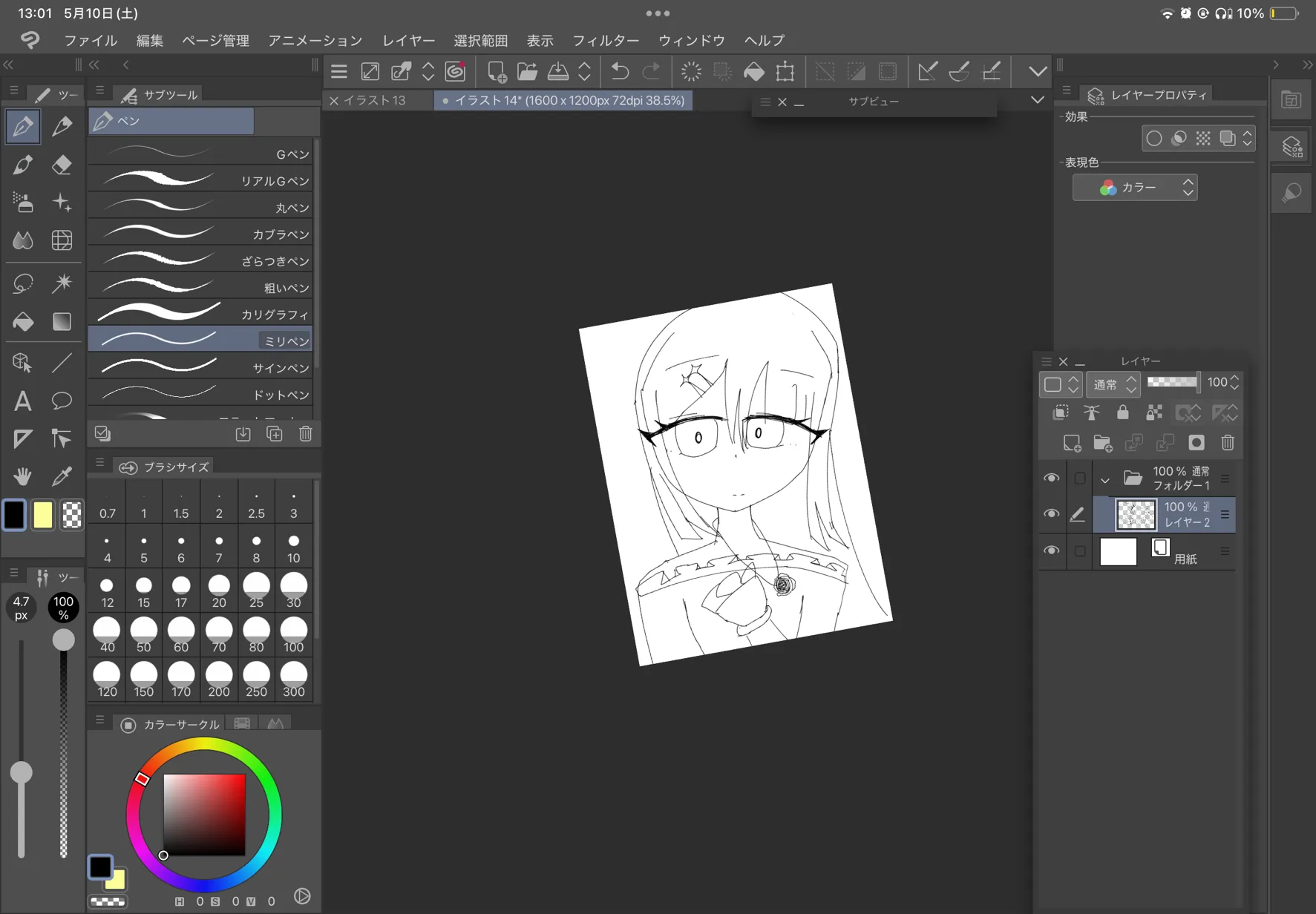Screen dimensions: 1316x914
Task: Open the 通常 blending mode dropdown
Action: click(x=1113, y=384)
